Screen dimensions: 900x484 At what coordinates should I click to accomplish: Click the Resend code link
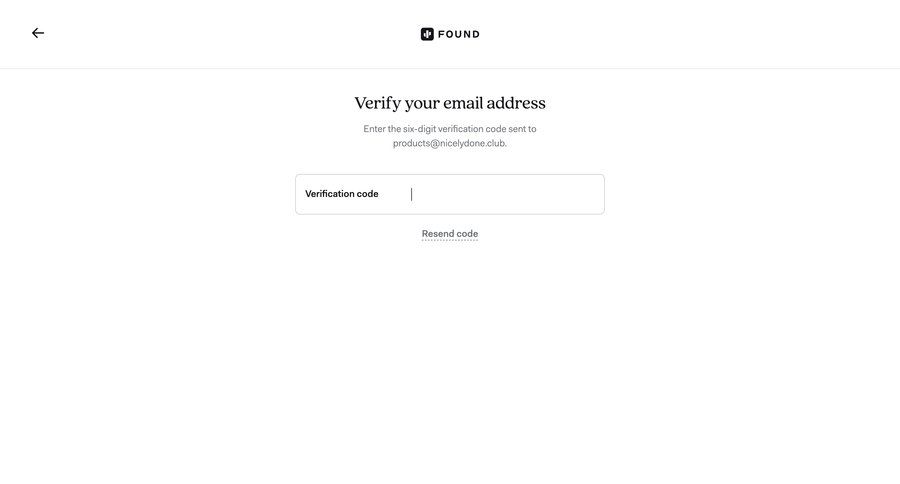449,234
